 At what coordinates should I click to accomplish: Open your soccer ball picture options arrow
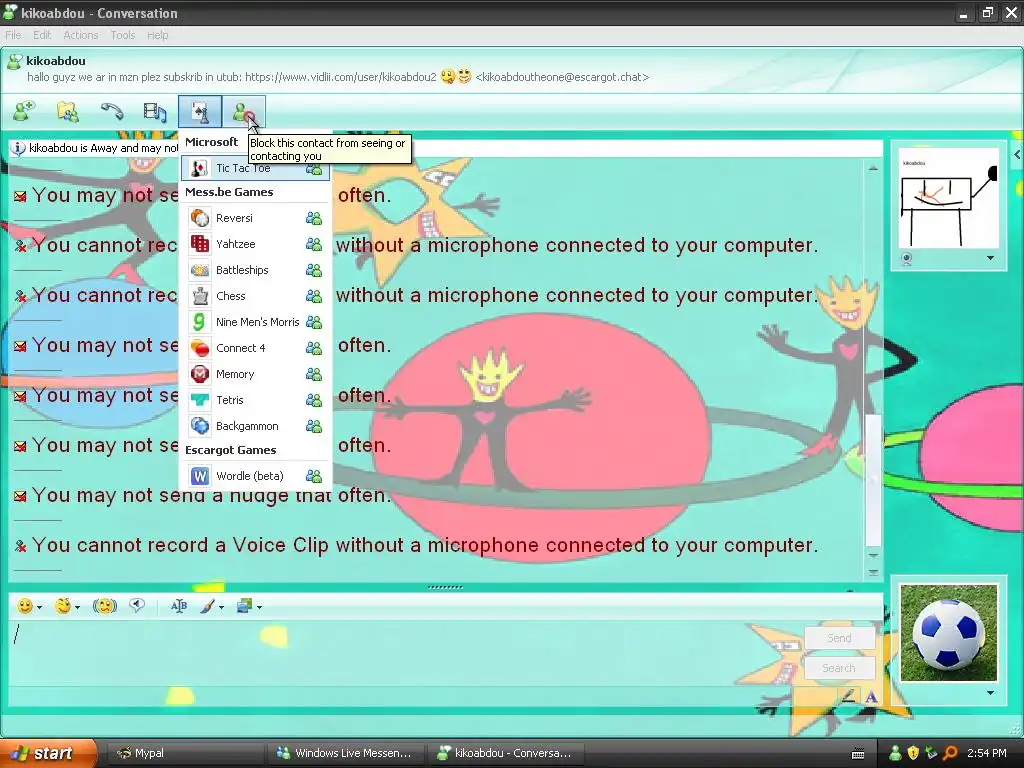[x=990, y=694]
